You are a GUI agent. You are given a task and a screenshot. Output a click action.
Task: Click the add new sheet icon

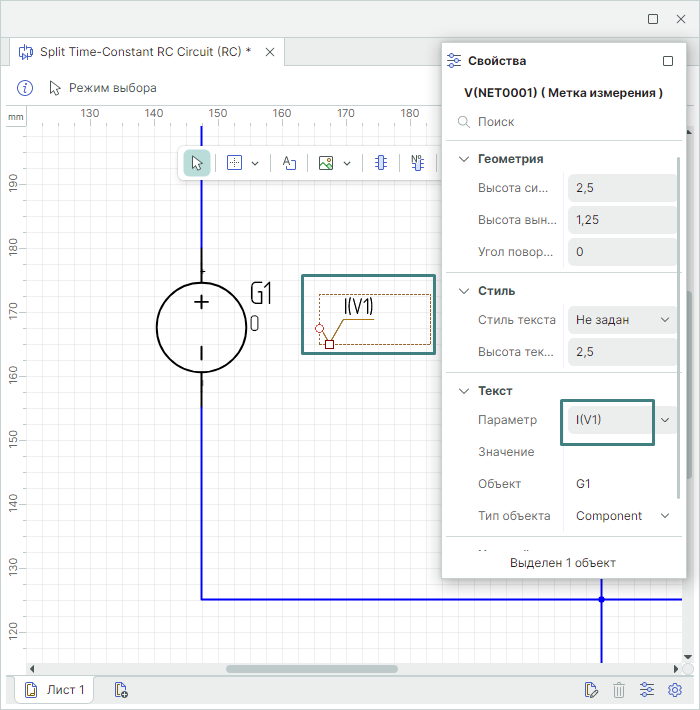[121, 690]
